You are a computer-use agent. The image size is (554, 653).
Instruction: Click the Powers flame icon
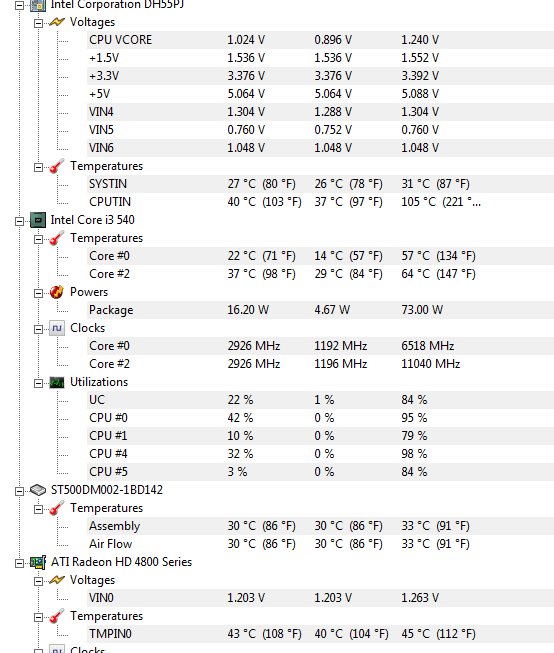point(57,292)
